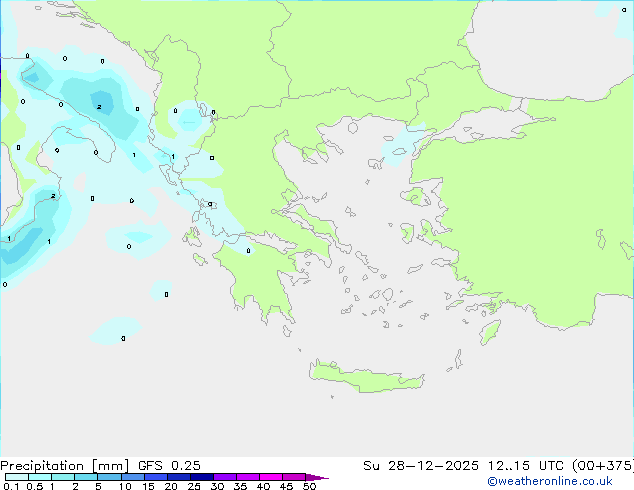This screenshot has width=634, height=490.
Task: Select the 1–2 mm legend swatch
Action: (63, 477)
